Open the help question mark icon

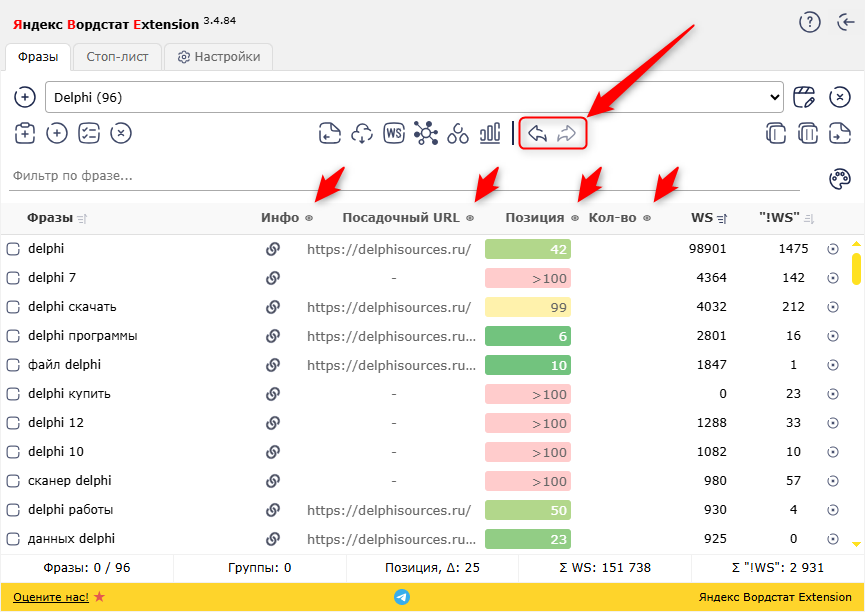[809, 22]
